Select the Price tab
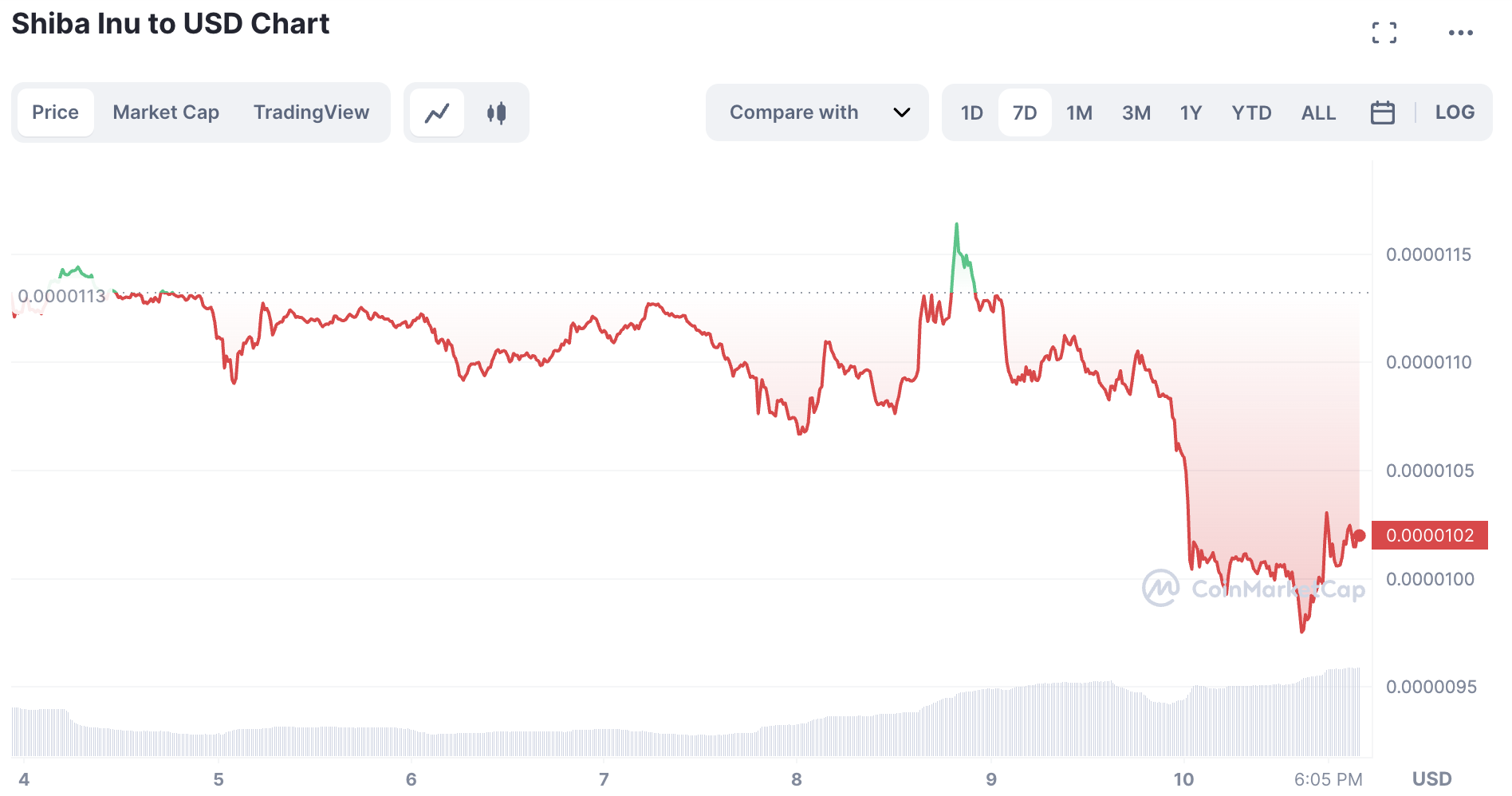This screenshot has width=1512, height=796. (55, 112)
